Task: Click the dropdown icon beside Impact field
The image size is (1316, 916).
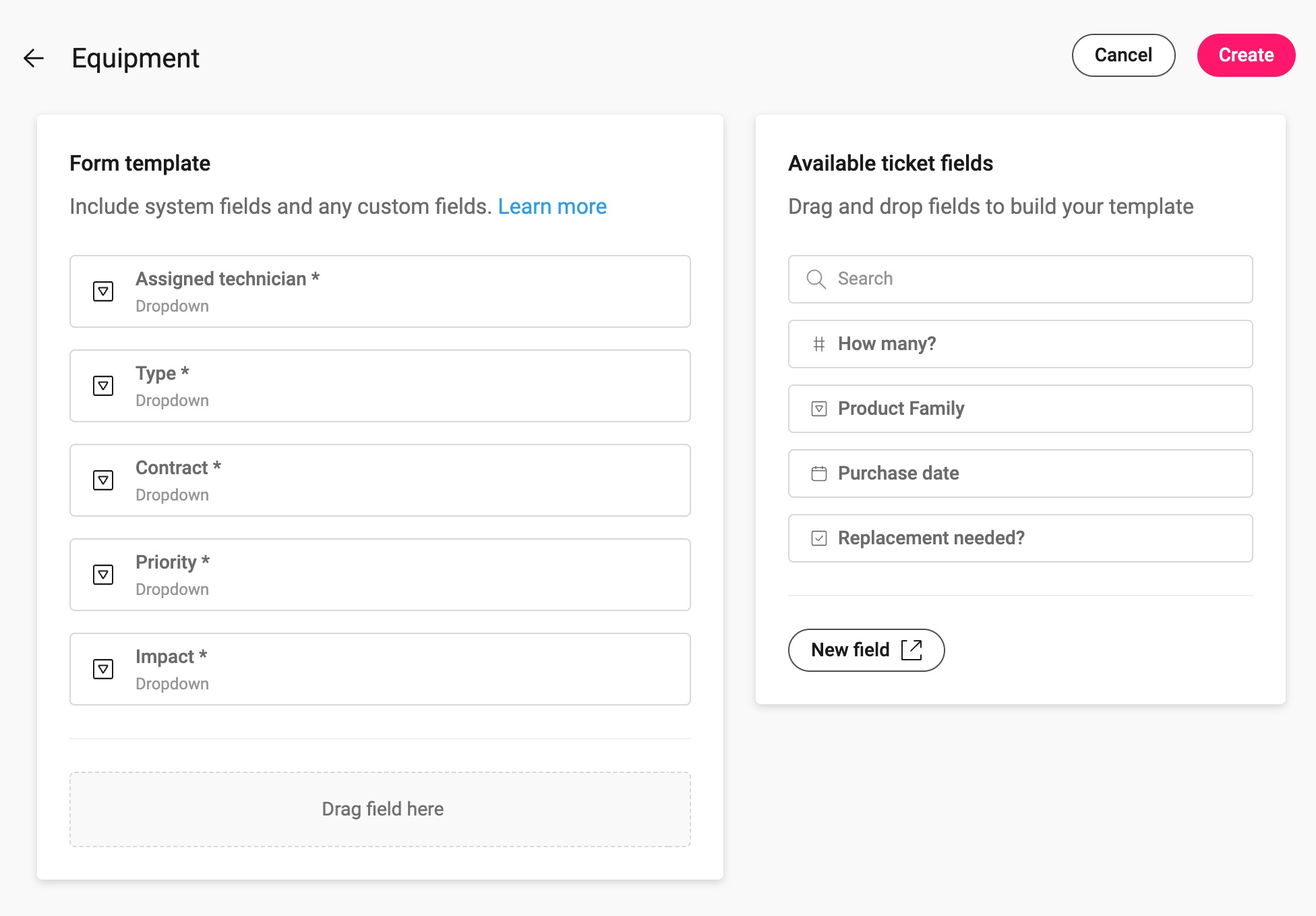Action: tap(103, 669)
